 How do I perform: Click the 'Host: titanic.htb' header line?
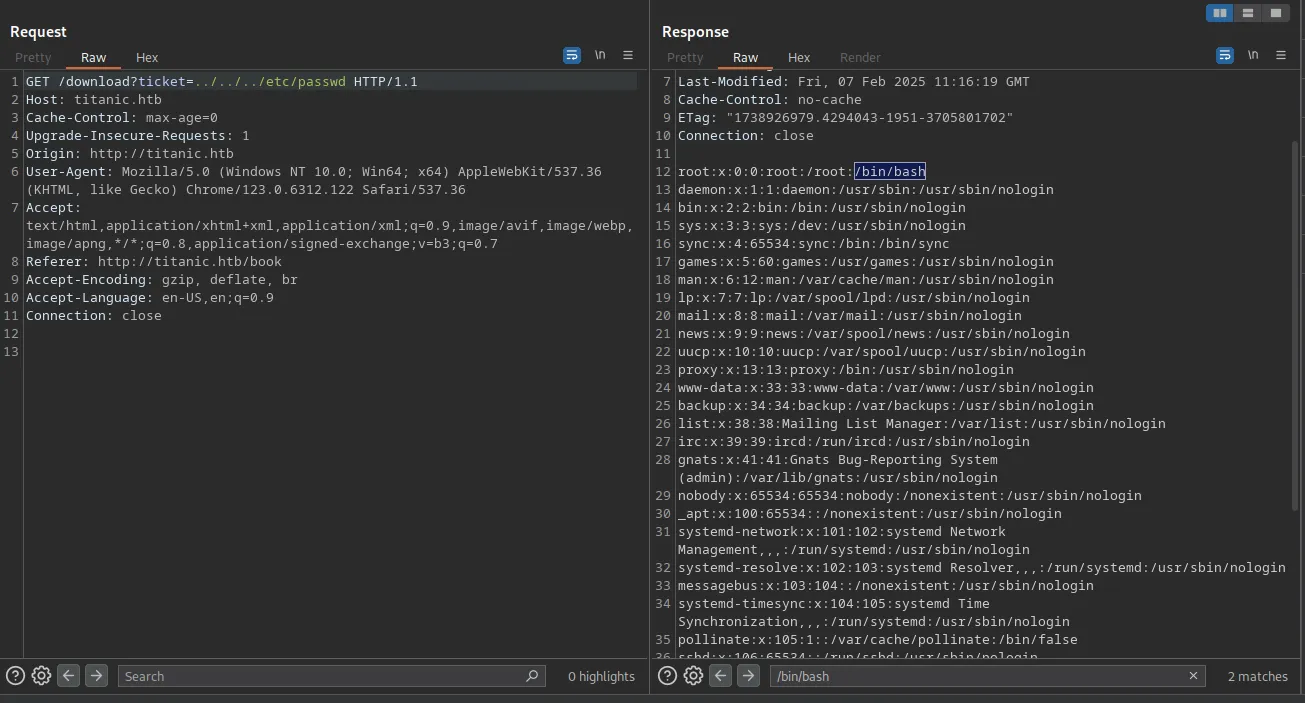pos(94,100)
